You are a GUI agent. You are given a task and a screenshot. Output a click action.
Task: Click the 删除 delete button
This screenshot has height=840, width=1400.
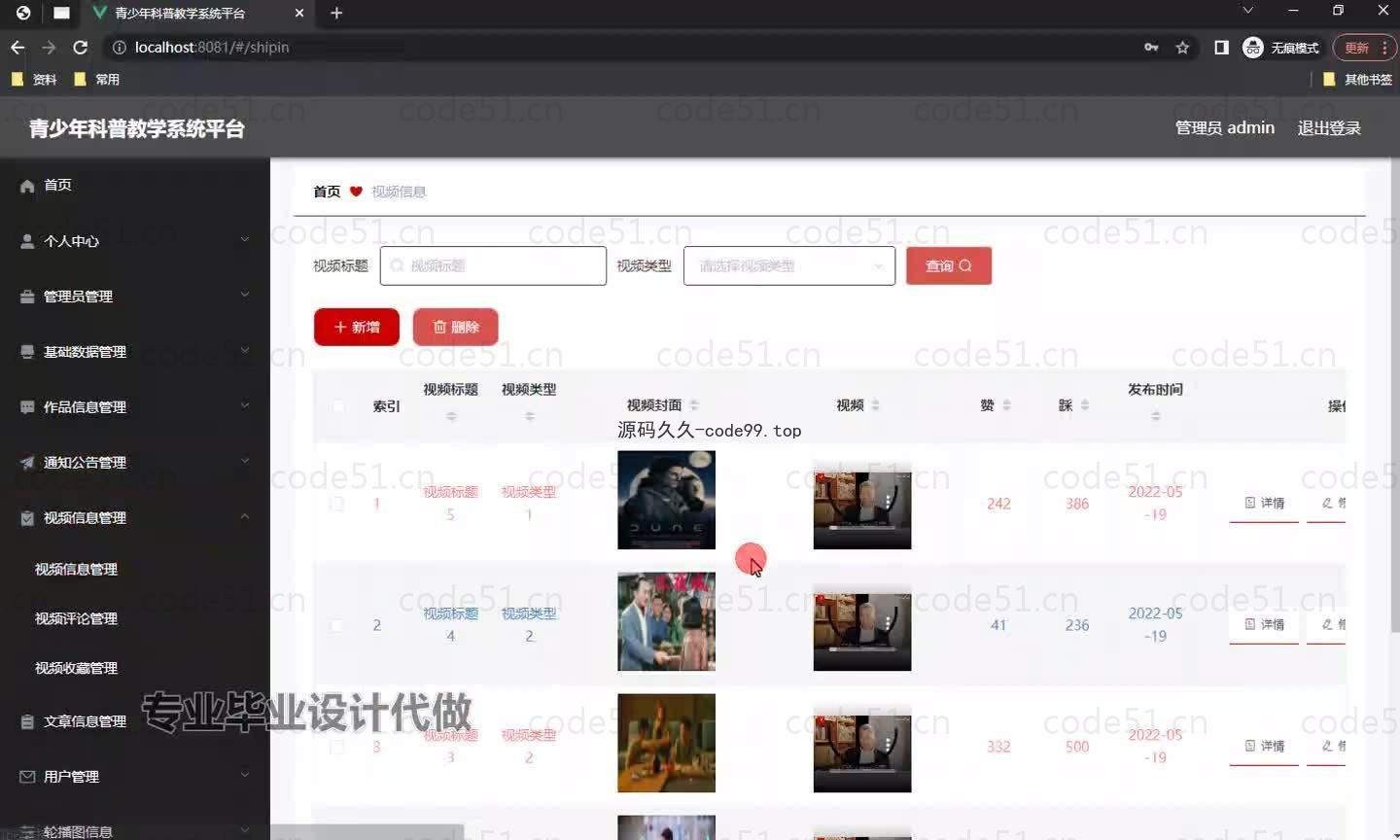(456, 327)
